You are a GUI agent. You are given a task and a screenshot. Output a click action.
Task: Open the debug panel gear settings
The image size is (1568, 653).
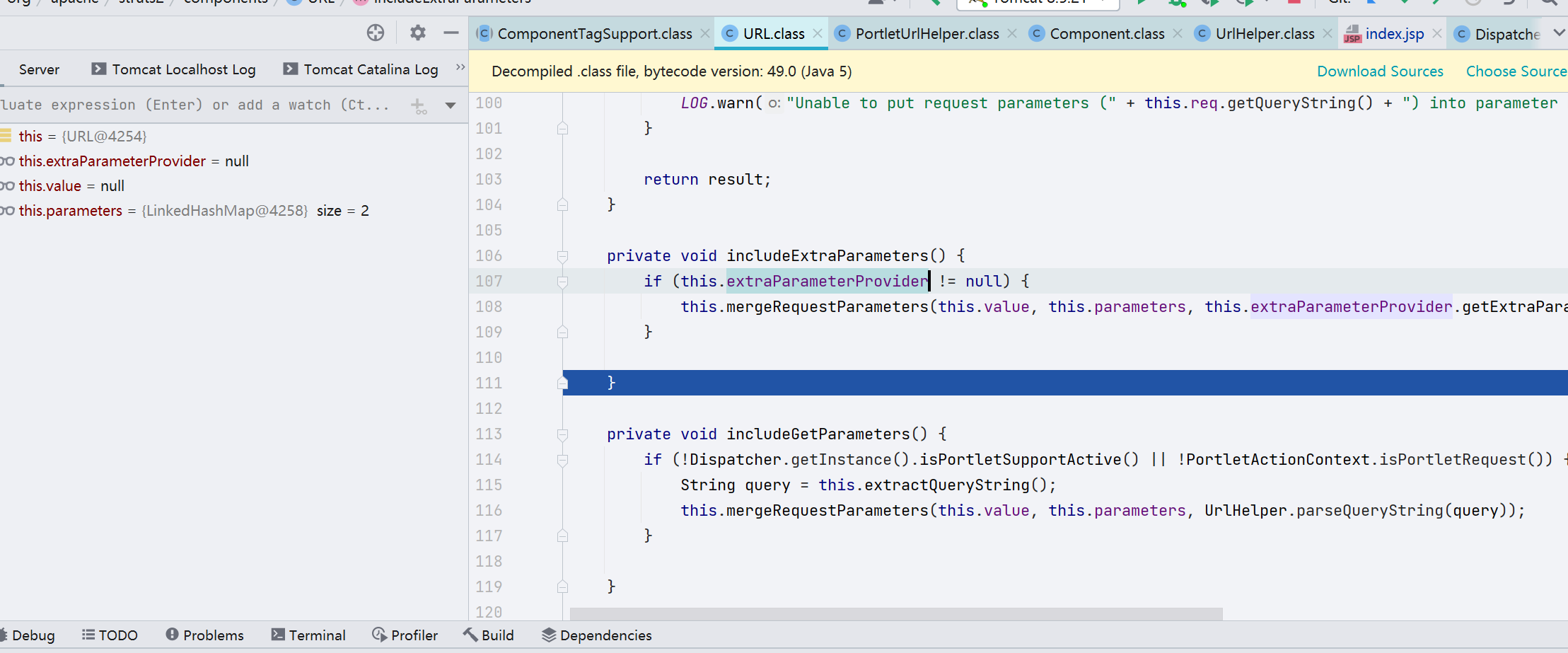click(x=418, y=33)
